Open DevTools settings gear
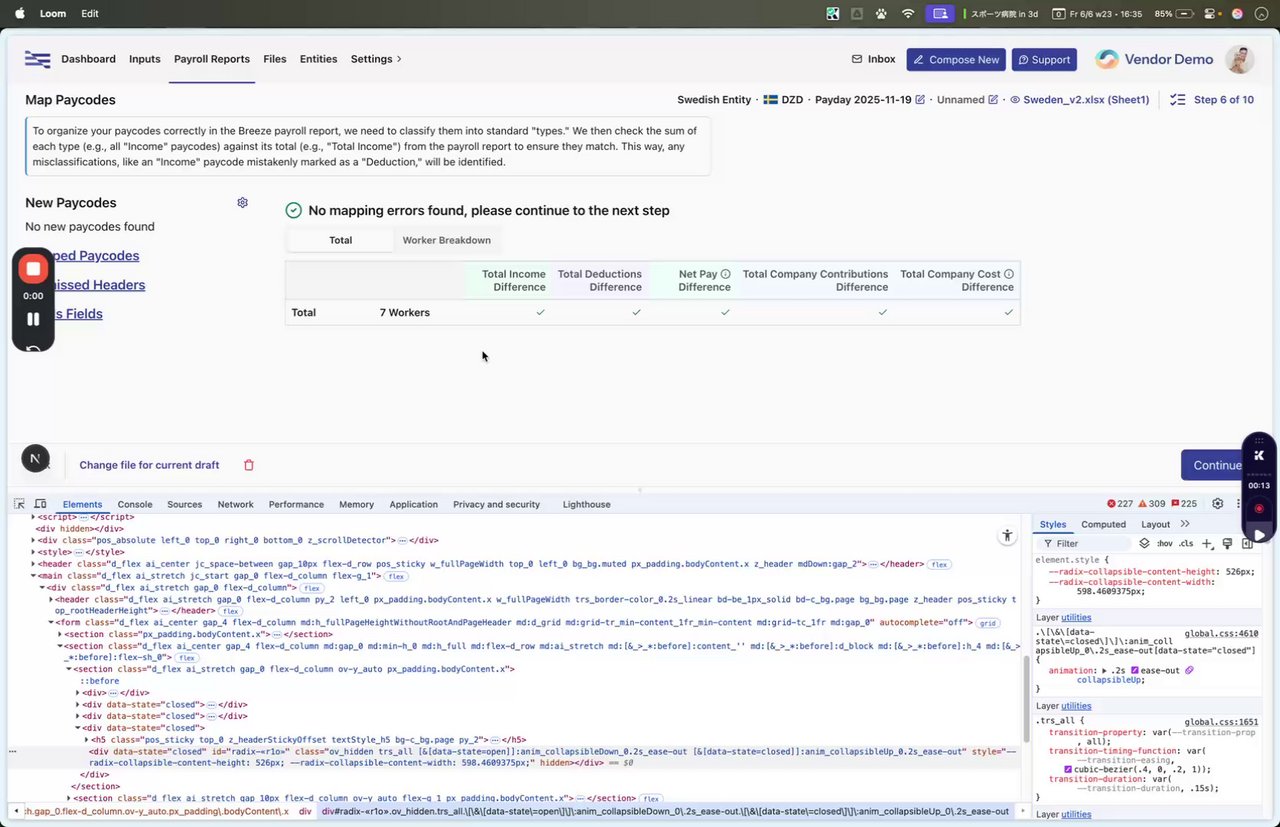The image size is (1280, 827). (1217, 504)
